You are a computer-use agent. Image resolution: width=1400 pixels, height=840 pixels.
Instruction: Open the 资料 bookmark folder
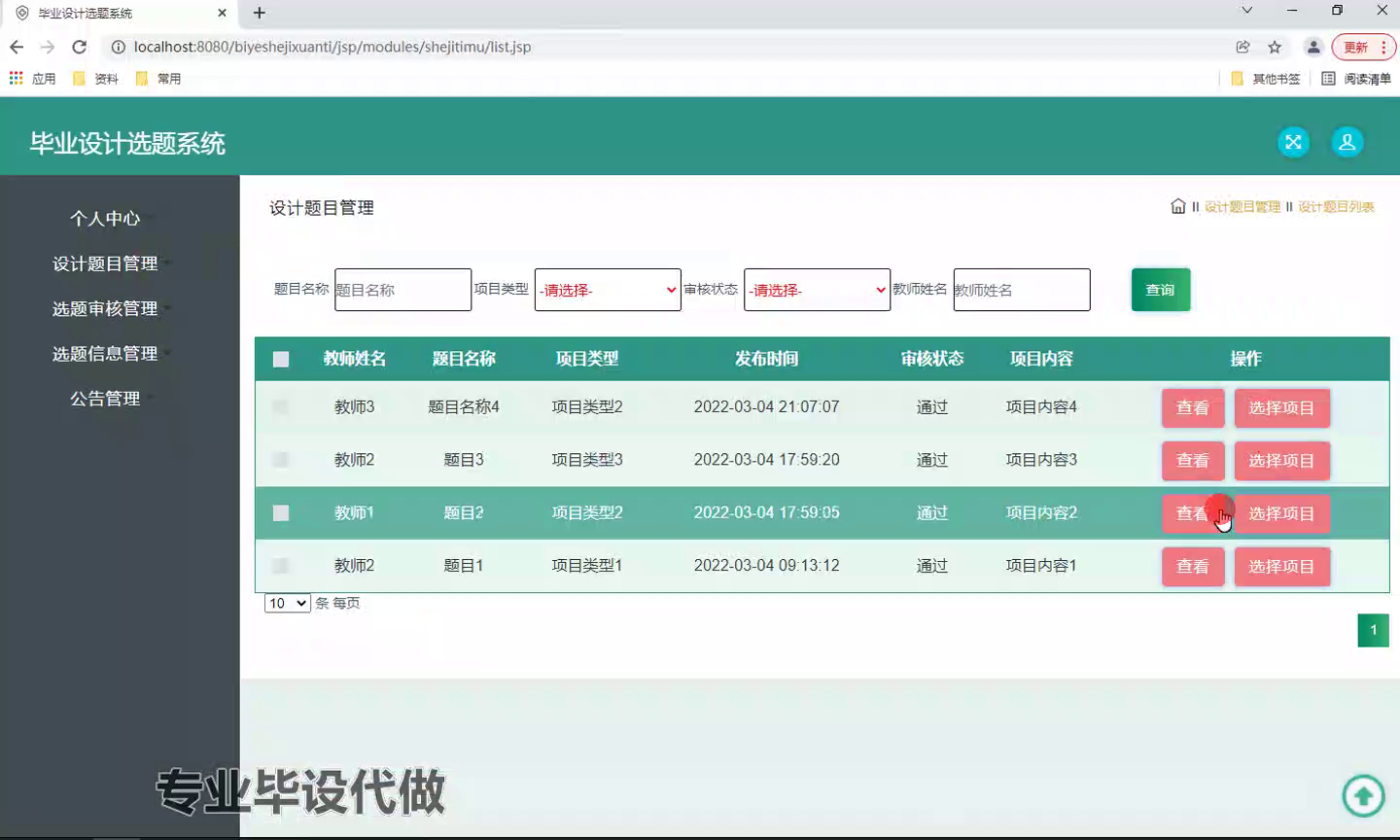pyautogui.click(x=95, y=79)
